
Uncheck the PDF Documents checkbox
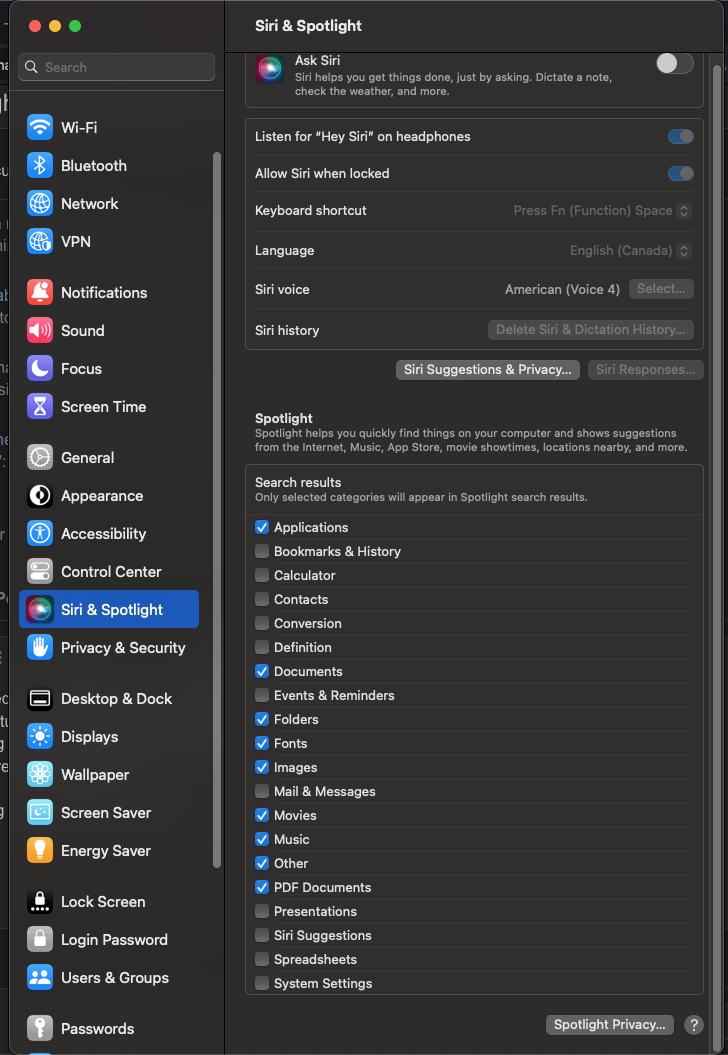pyautogui.click(x=262, y=888)
